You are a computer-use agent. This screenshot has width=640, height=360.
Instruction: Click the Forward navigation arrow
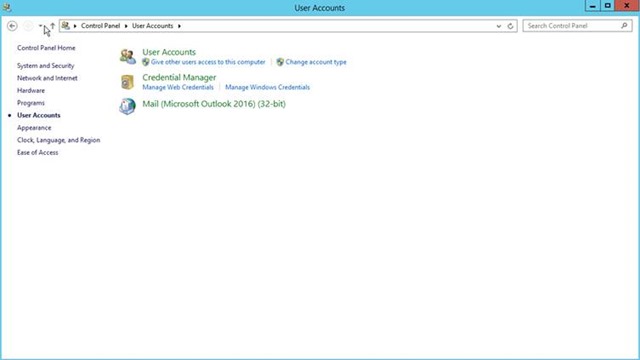[28, 26]
